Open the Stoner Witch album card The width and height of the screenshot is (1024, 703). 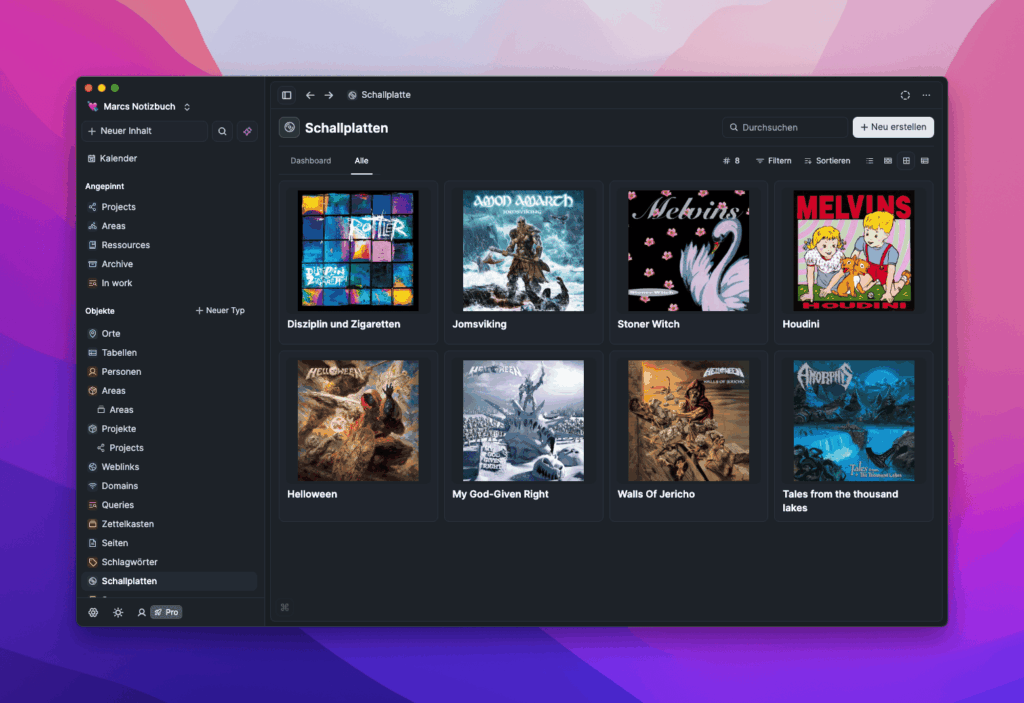pos(688,263)
